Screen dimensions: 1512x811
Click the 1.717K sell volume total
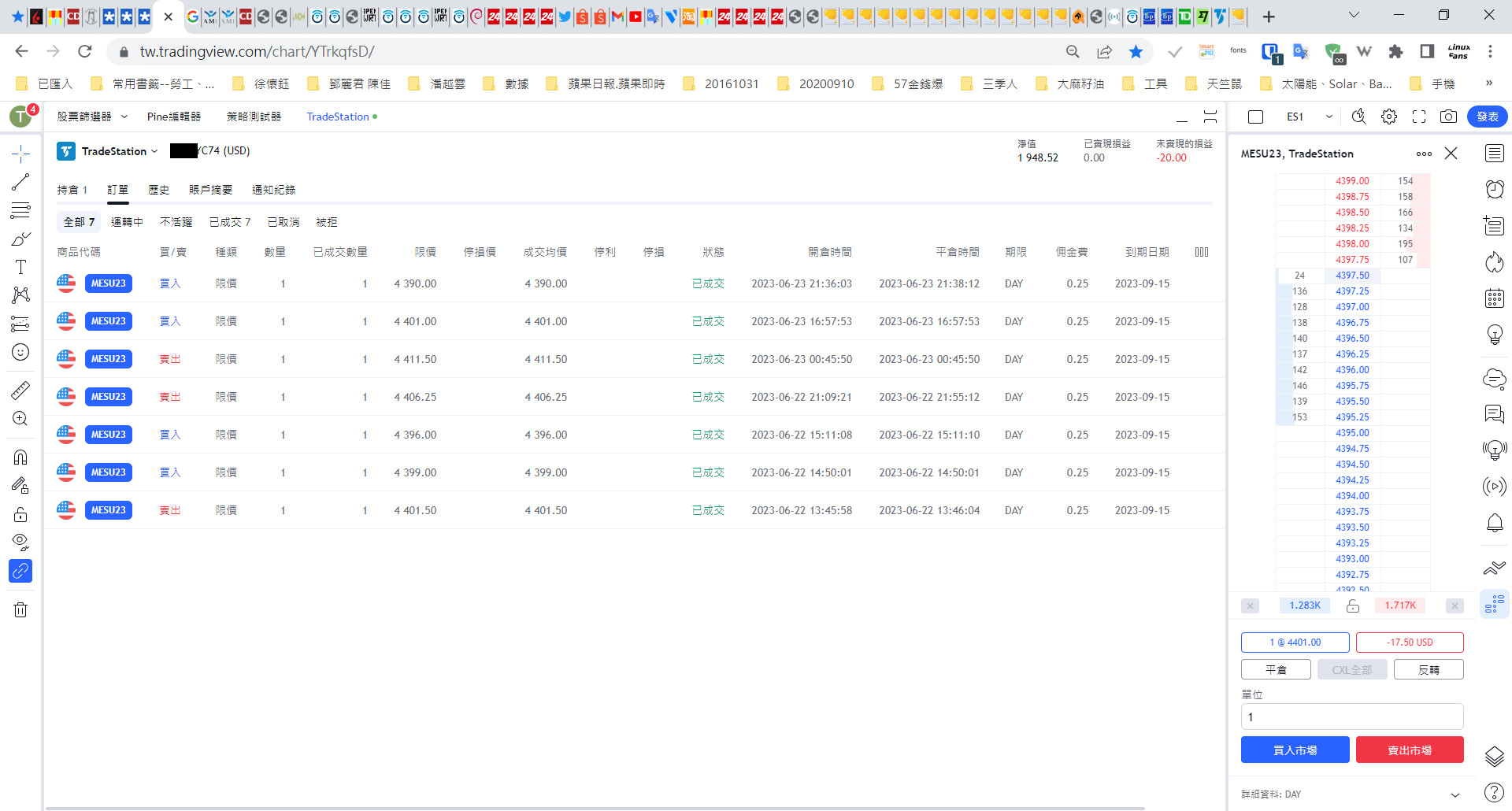tap(1400, 605)
